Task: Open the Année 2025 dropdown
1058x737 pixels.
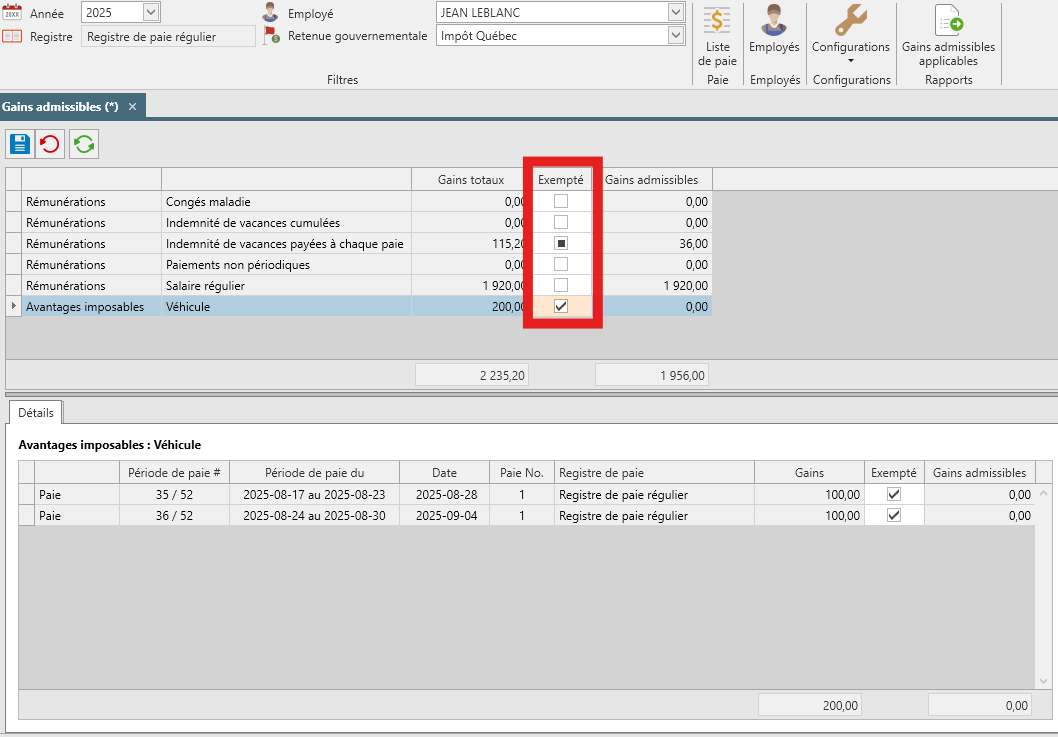Action: click(x=151, y=12)
